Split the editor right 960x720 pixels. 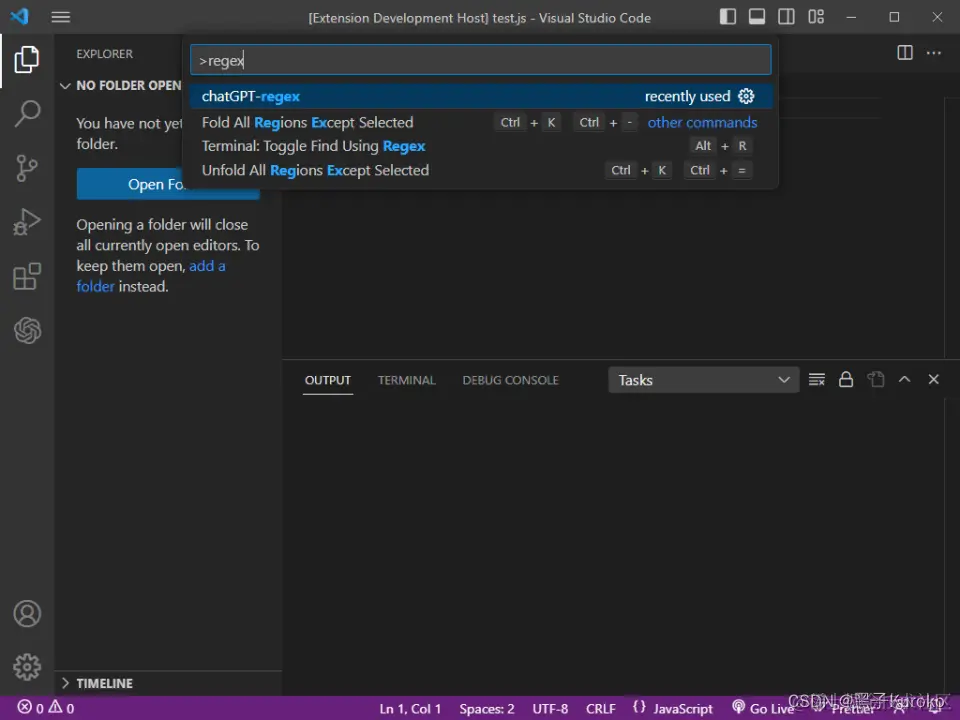point(904,53)
